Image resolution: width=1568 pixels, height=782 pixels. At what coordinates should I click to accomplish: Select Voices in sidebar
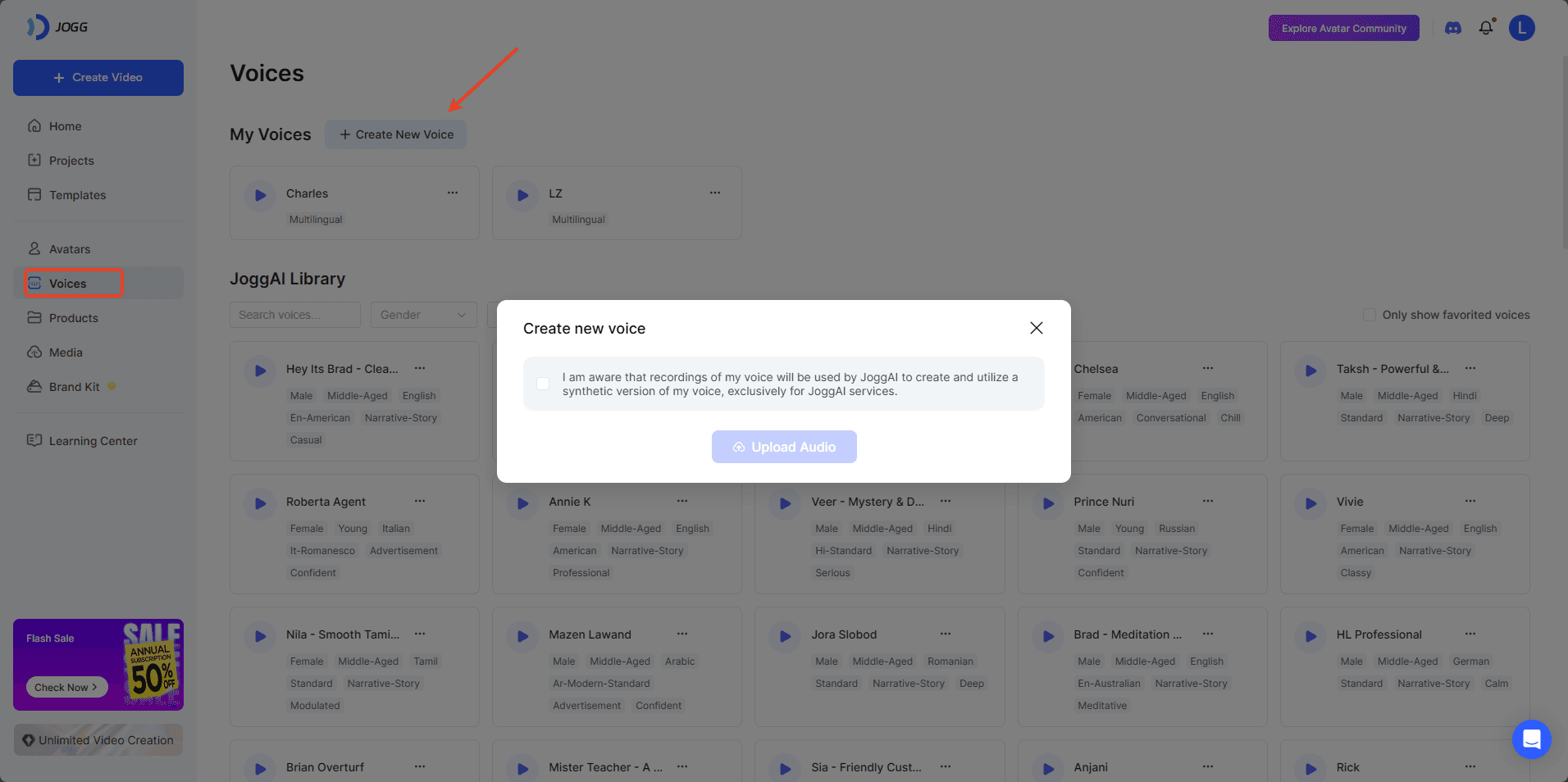[98, 284]
